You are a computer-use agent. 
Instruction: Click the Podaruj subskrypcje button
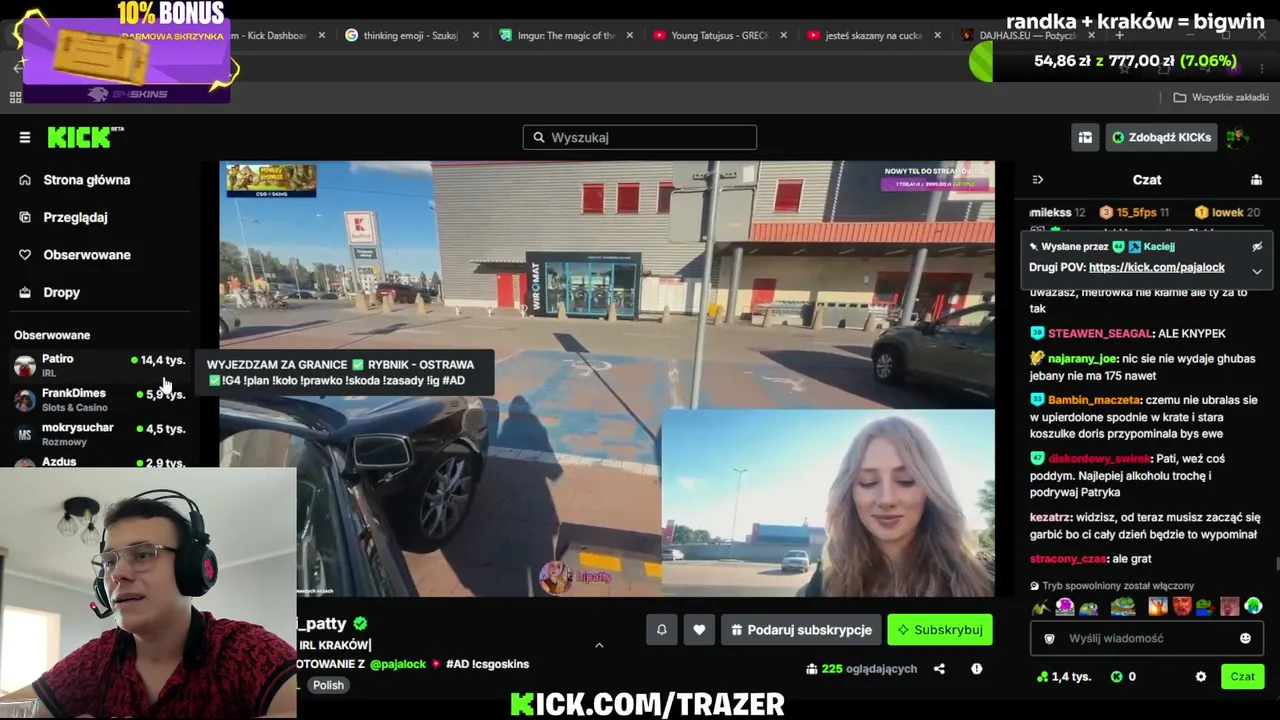801,630
